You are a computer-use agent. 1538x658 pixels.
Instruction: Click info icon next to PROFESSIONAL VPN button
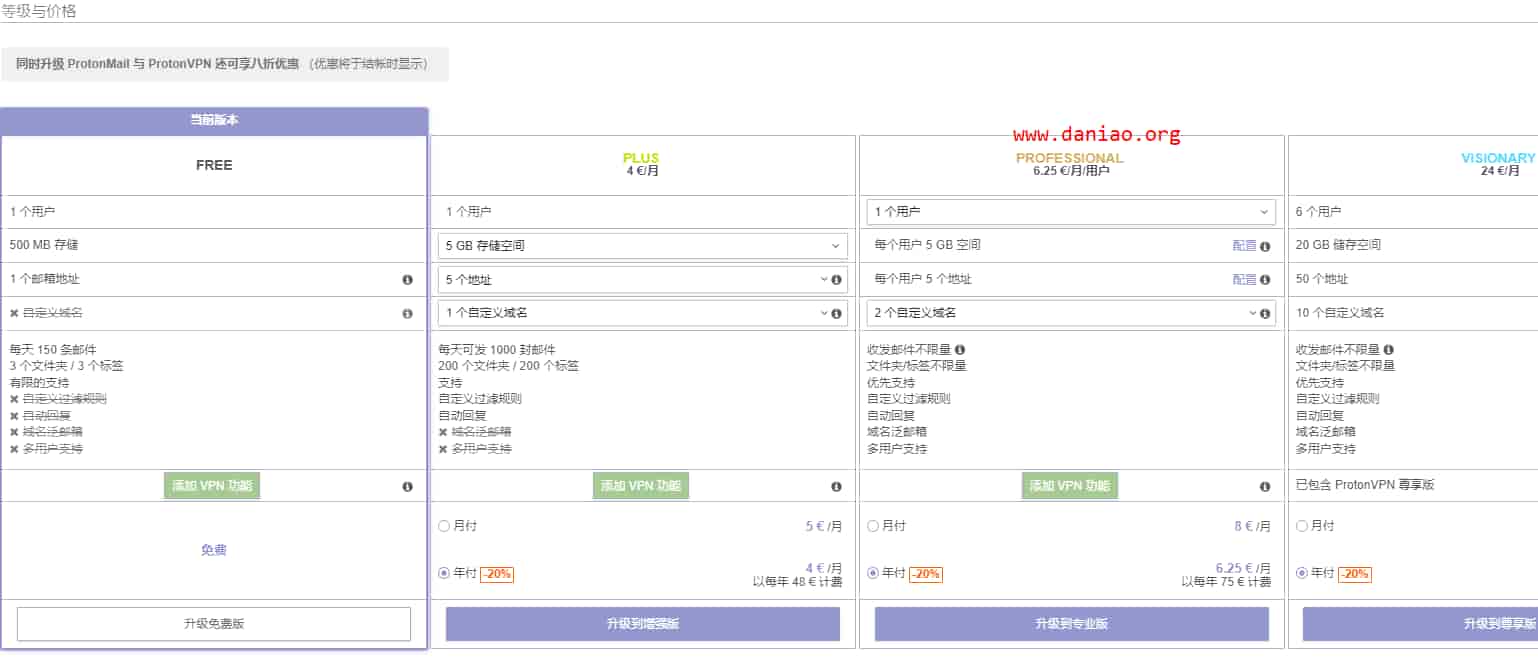(1265, 487)
